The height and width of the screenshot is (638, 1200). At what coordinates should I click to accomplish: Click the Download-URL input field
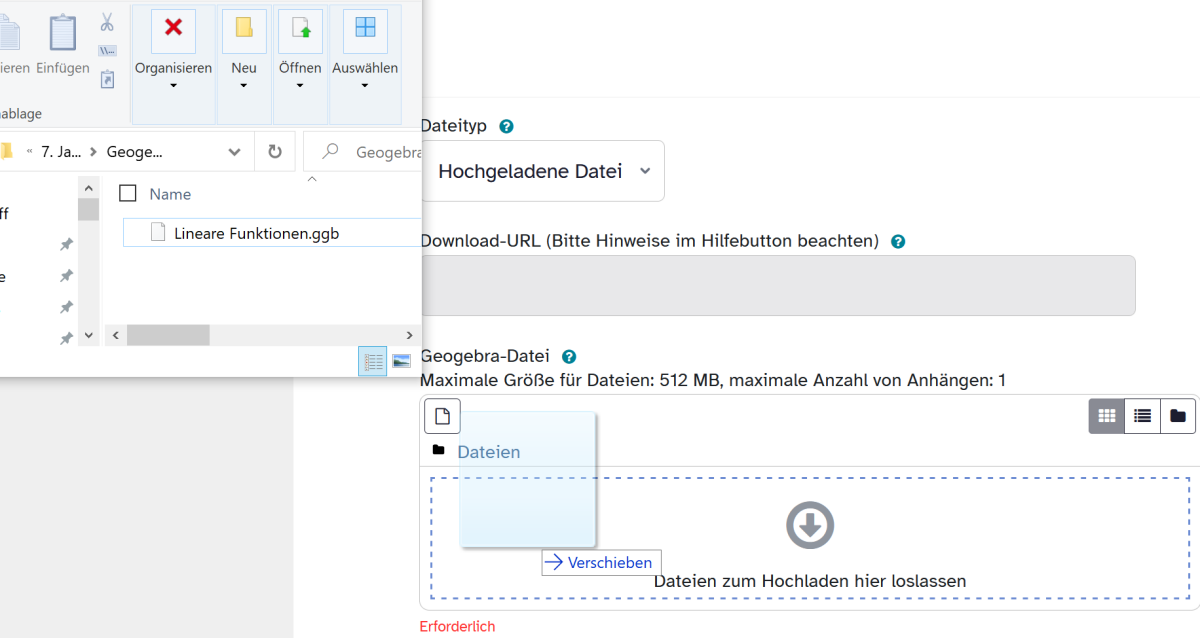[x=778, y=286]
